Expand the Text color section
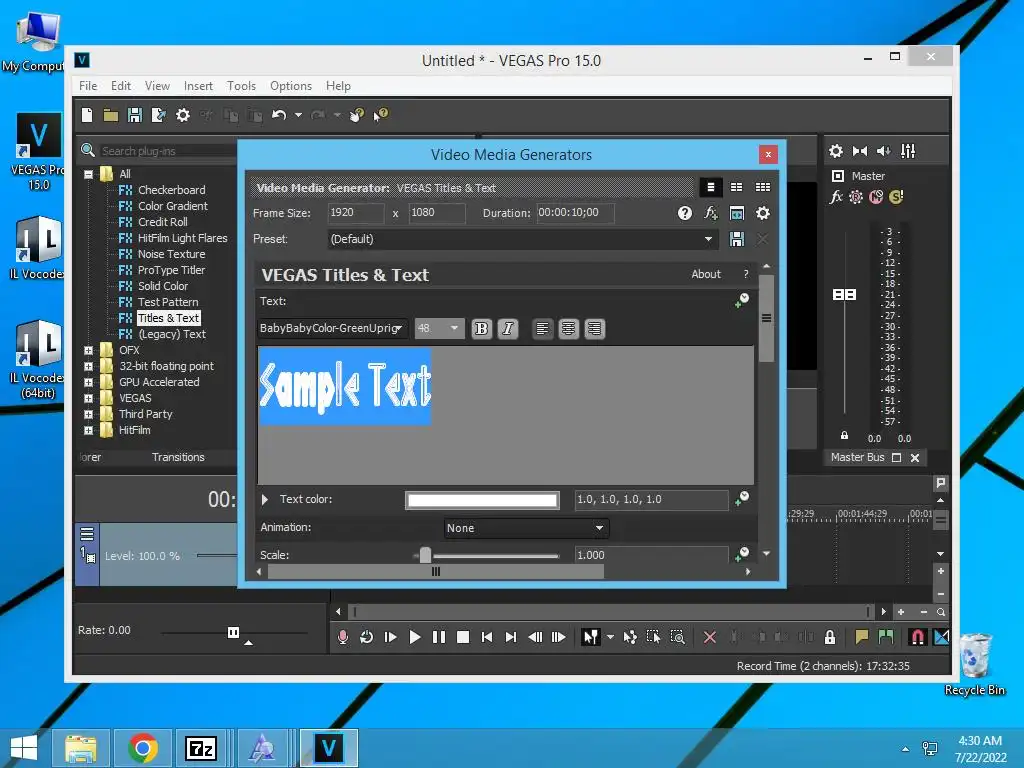 (x=265, y=500)
